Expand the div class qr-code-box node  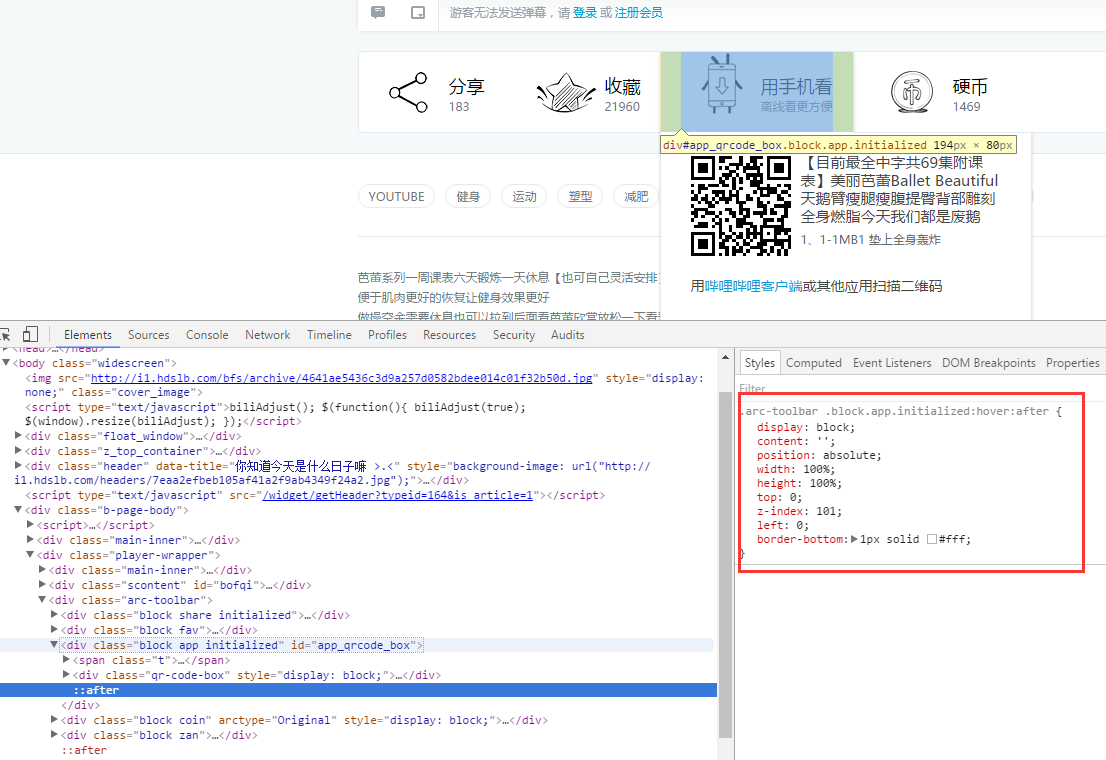(x=66, y=675)
